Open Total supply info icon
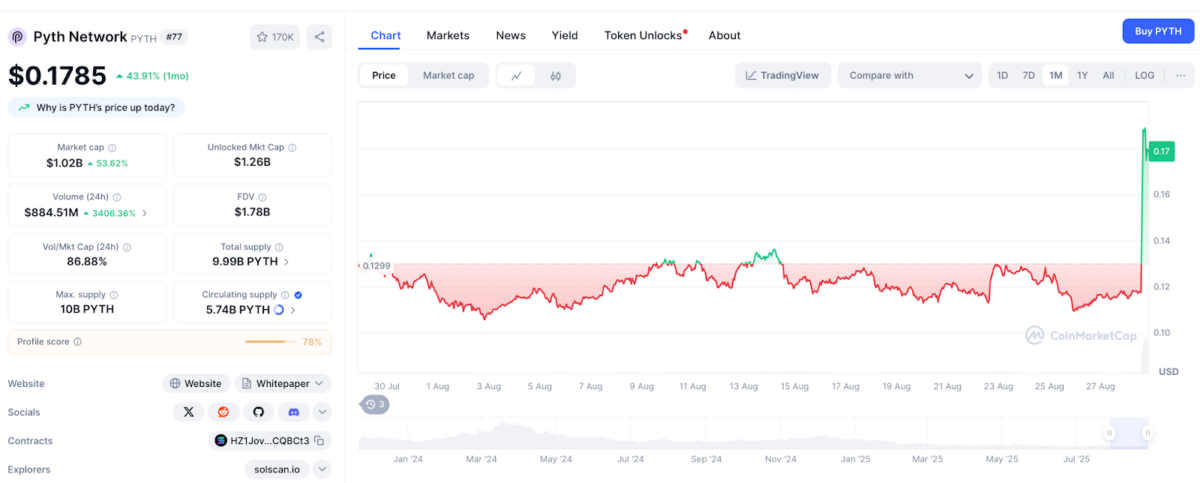 (x=280, y=246)
